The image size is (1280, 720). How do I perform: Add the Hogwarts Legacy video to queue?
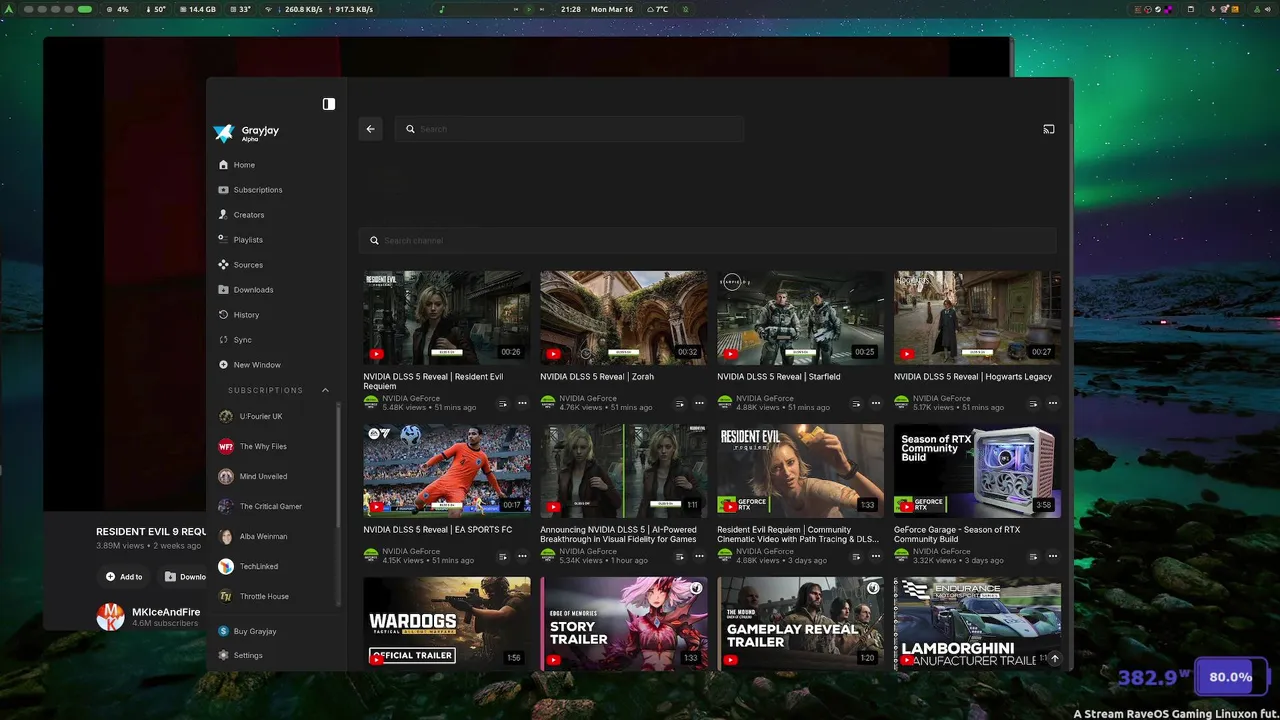click(1033, 403)
